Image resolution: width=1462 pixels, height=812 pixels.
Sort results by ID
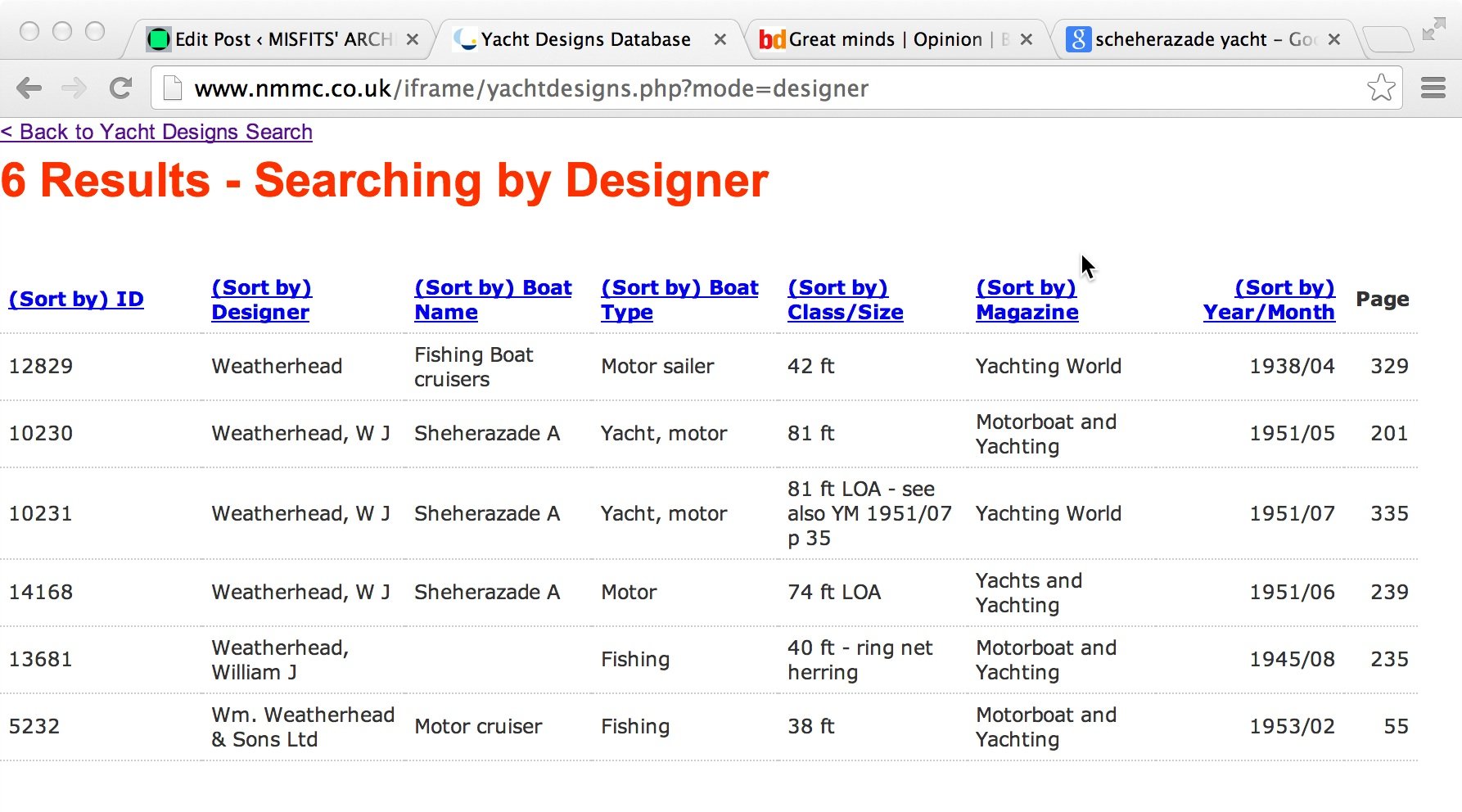pyautogui.click(x=76, y=300)
